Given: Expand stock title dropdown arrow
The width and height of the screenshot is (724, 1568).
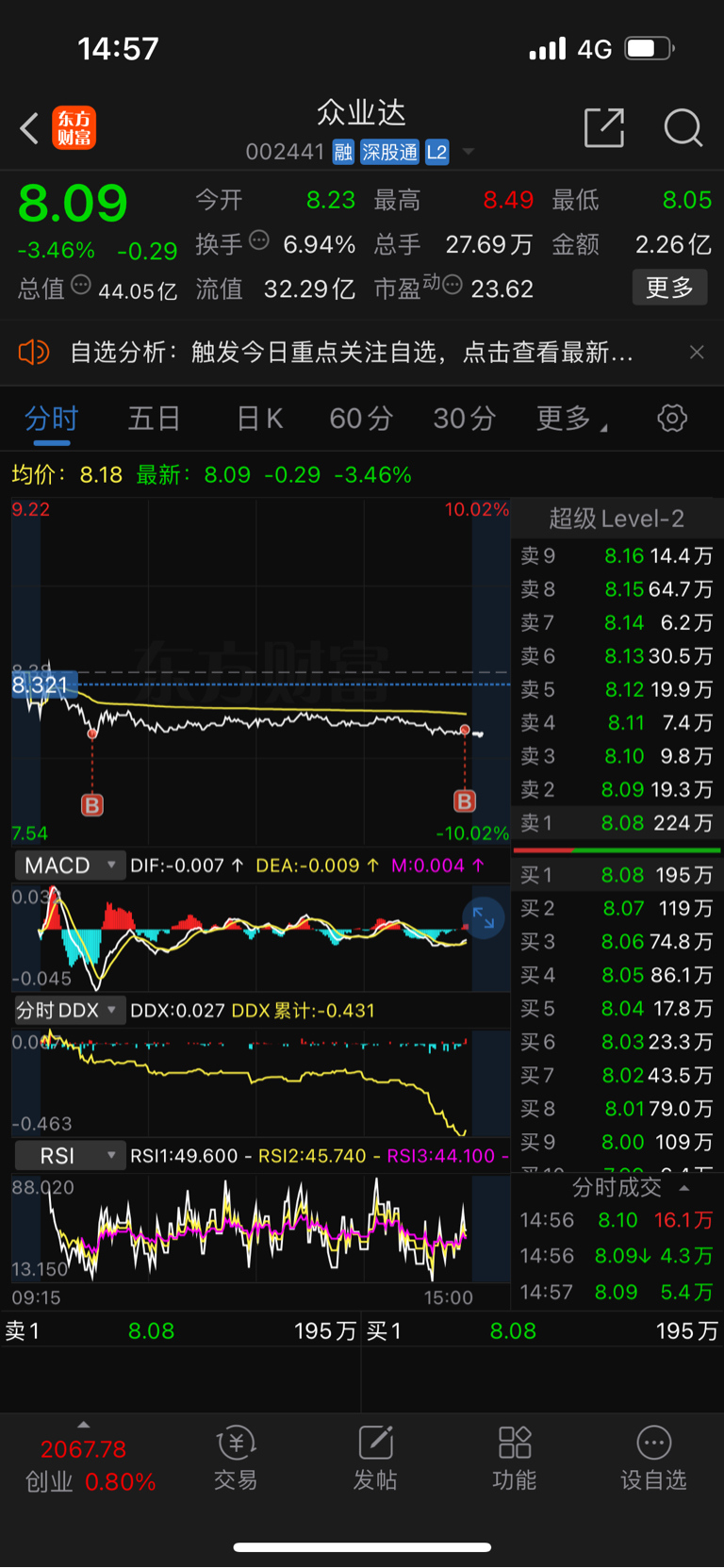Looking at the screenshot, I should click(468, 152).
